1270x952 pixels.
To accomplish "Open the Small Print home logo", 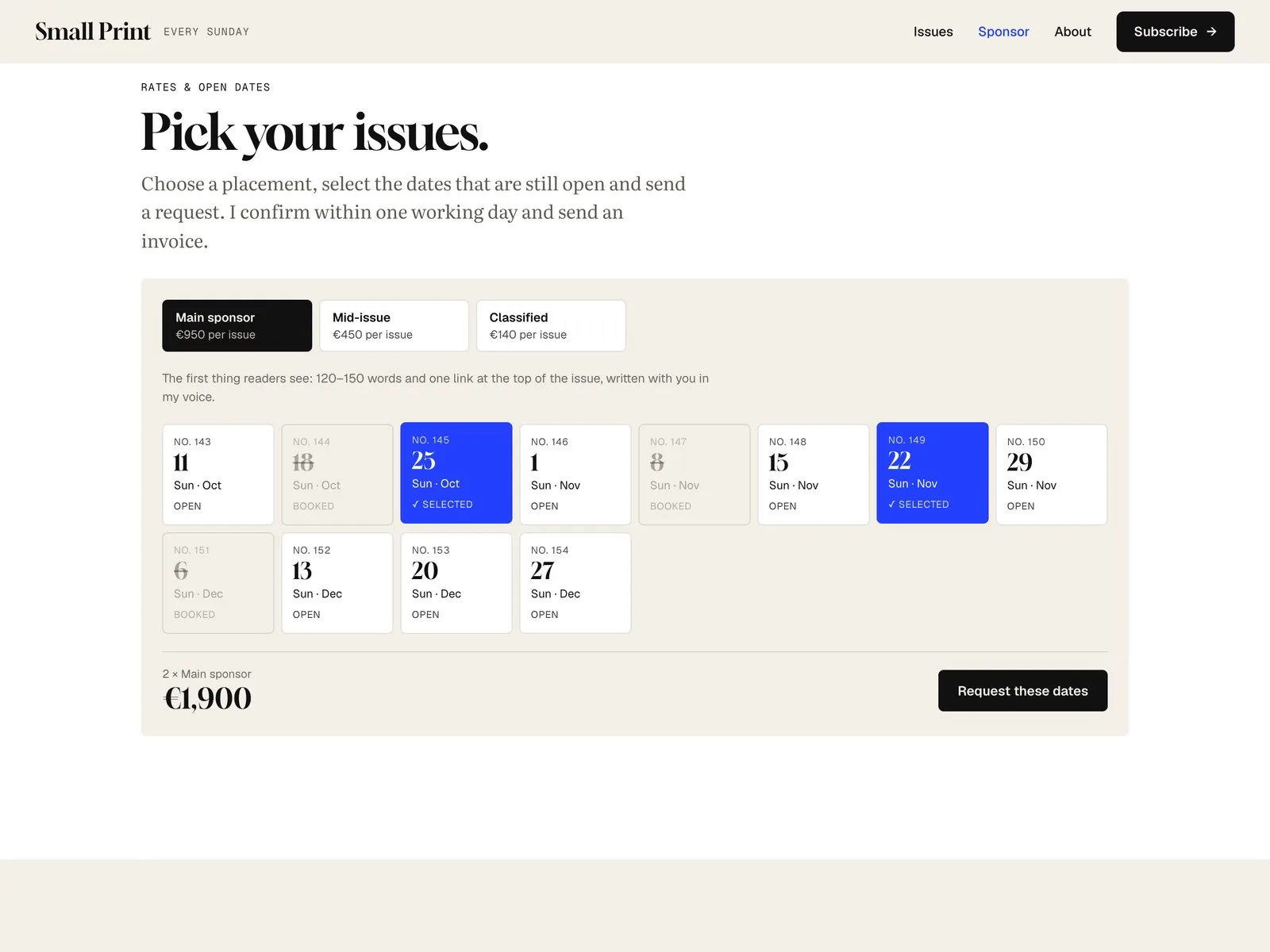I will tap(93, 32).
